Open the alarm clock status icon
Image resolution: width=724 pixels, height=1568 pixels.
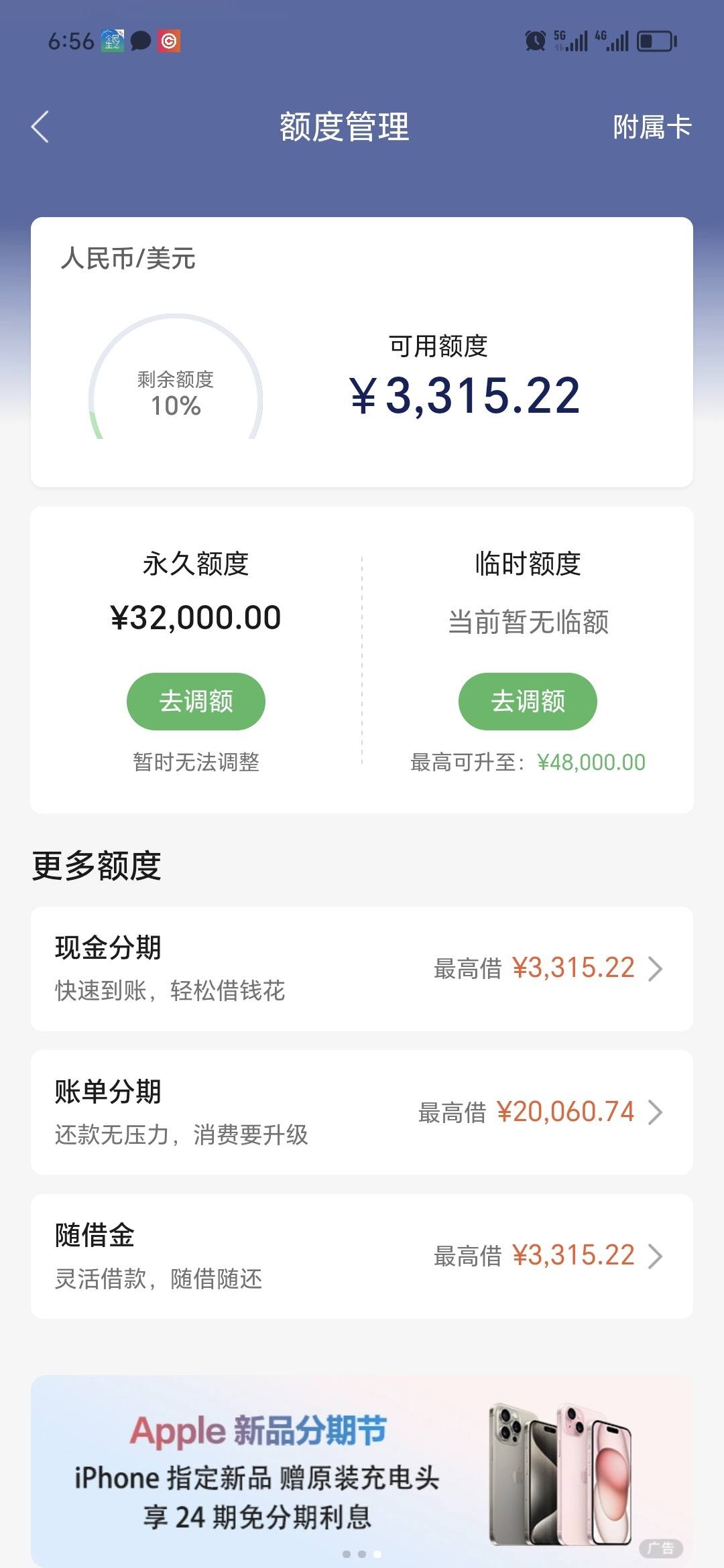tap(535, 41)
